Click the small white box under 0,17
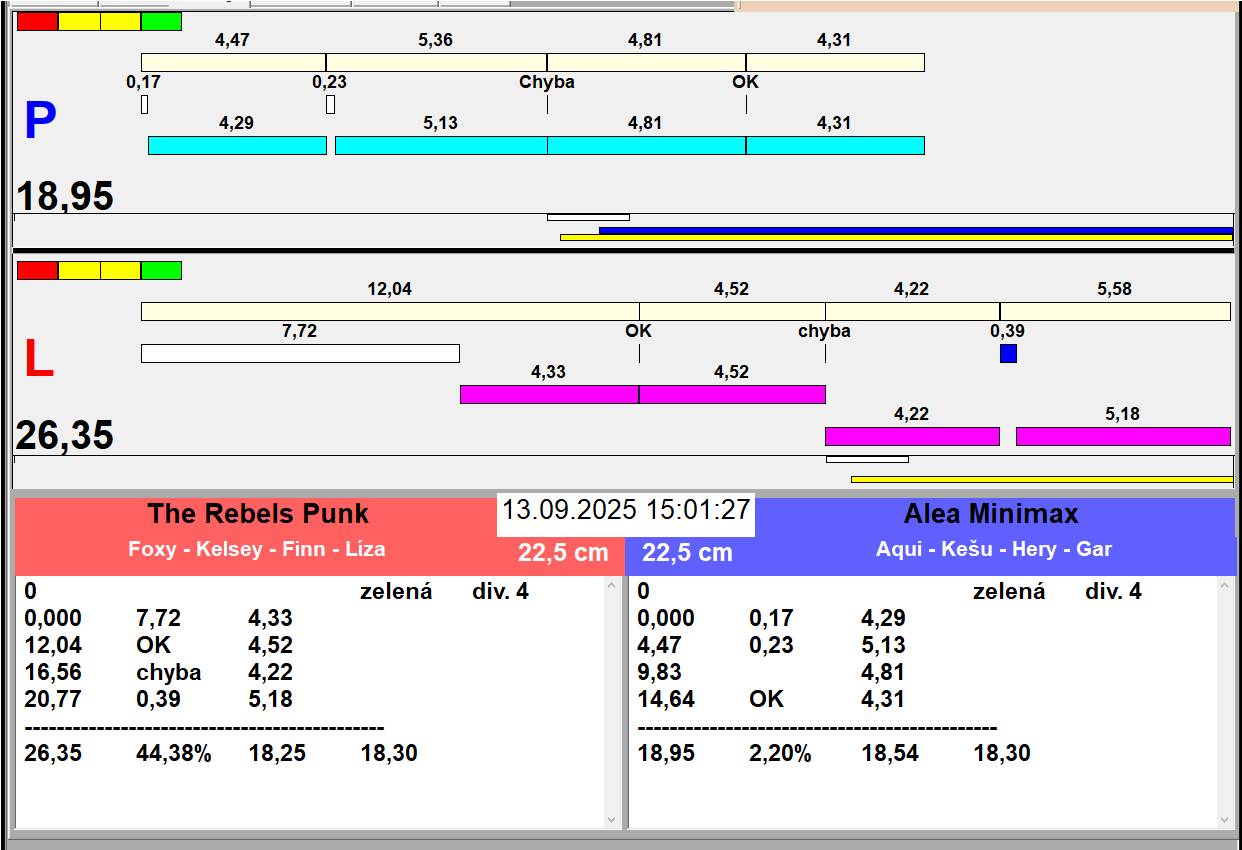1242x850 pixels. [144, 104]
